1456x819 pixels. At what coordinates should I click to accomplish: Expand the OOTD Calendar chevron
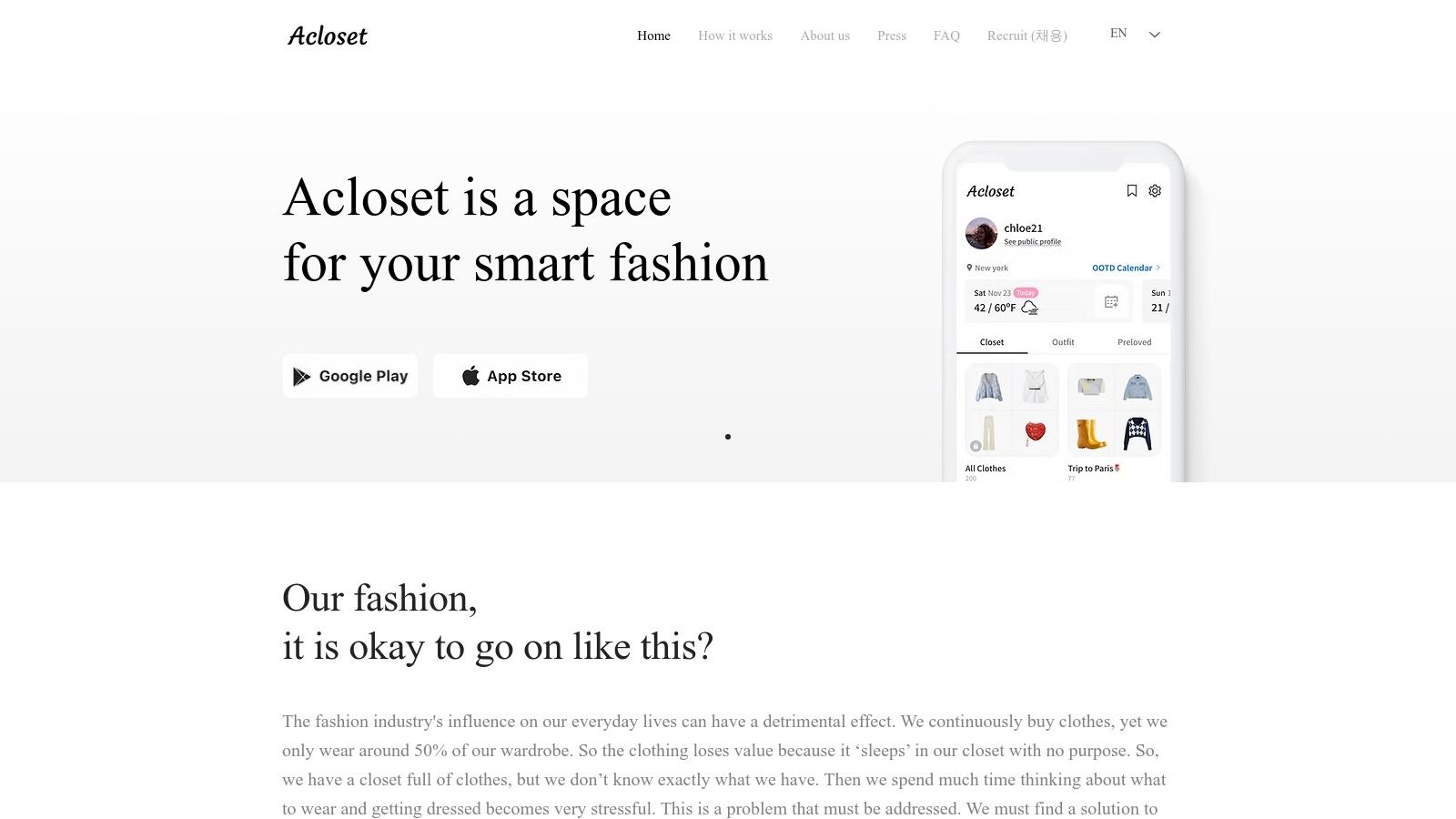(1156, 268)
